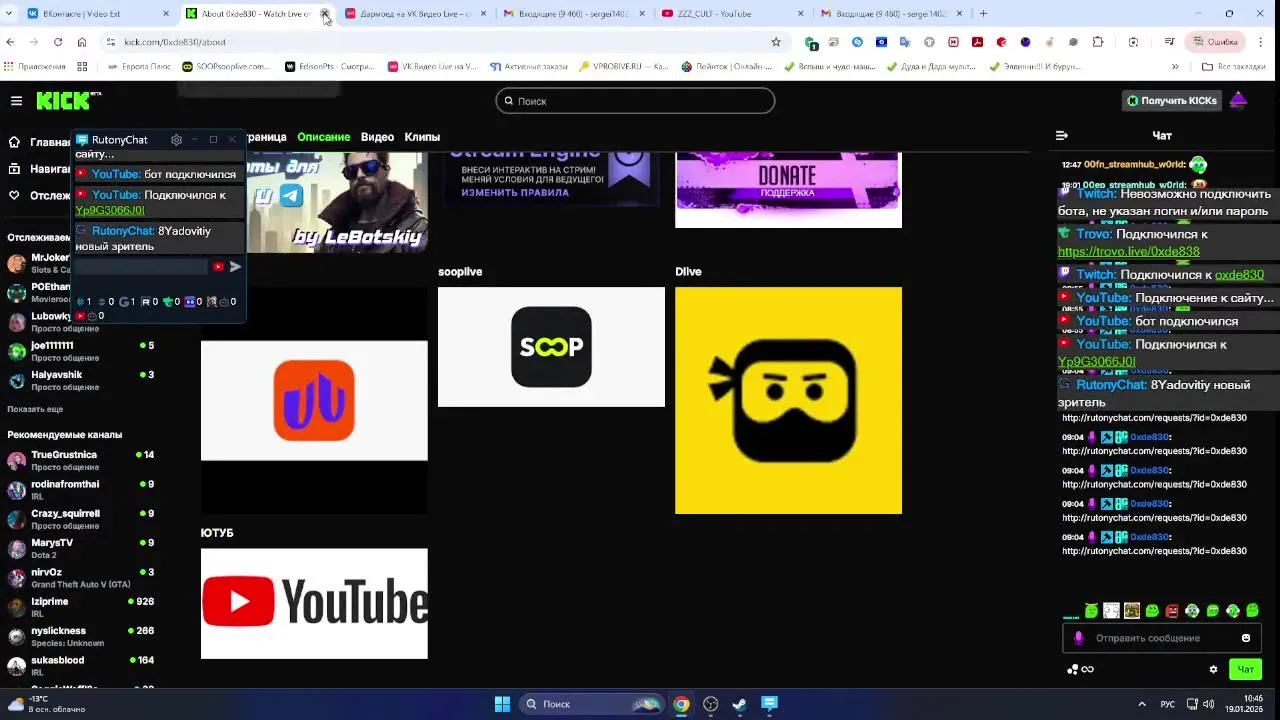Image resolution: width=1280 pixels, height=720 pixels.
Task: Click the YouTube platform icon beside RutonyChat input
Action: (x=218, y=267)
